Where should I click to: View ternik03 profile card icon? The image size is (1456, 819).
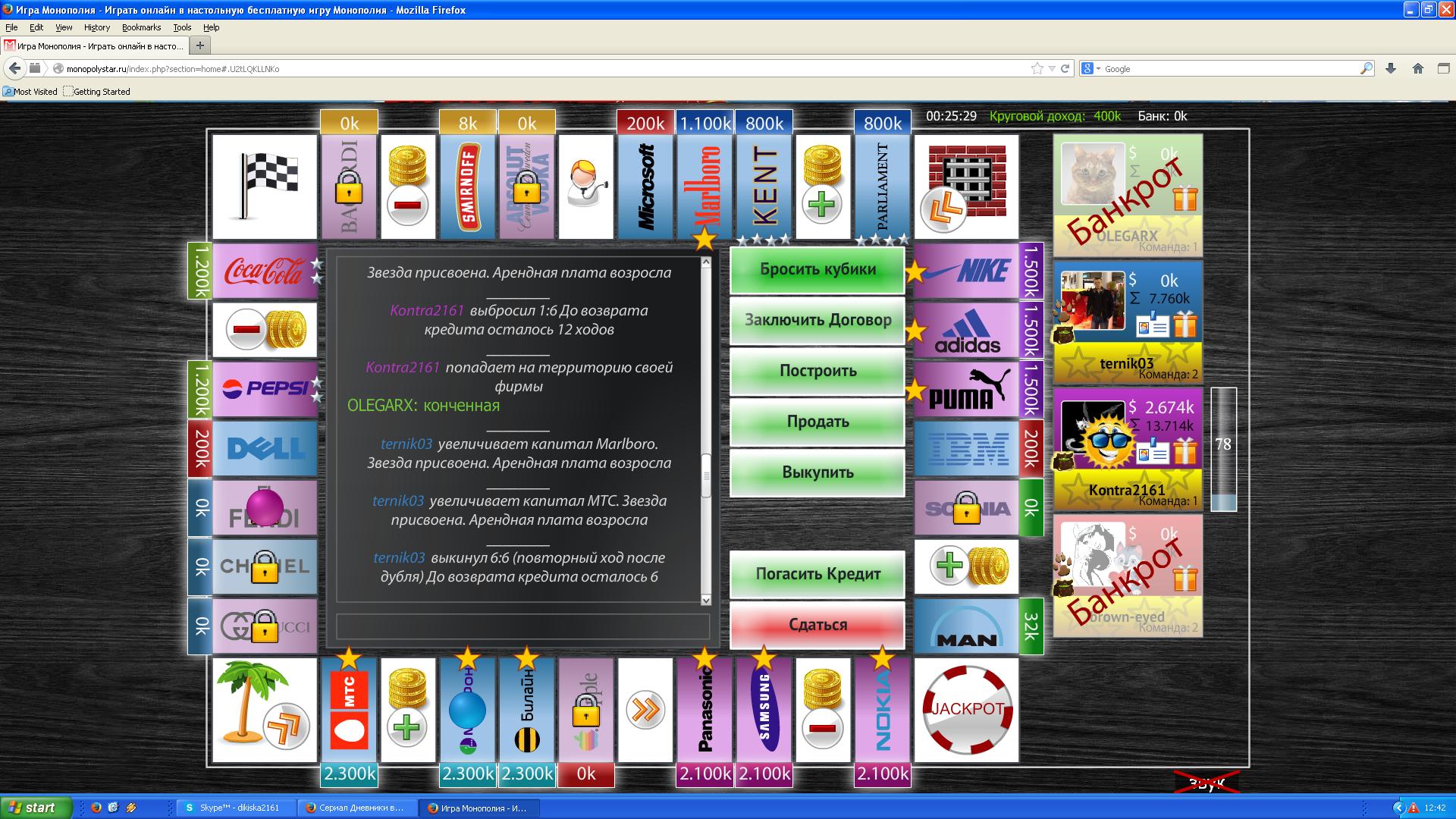click(1153, 326)
